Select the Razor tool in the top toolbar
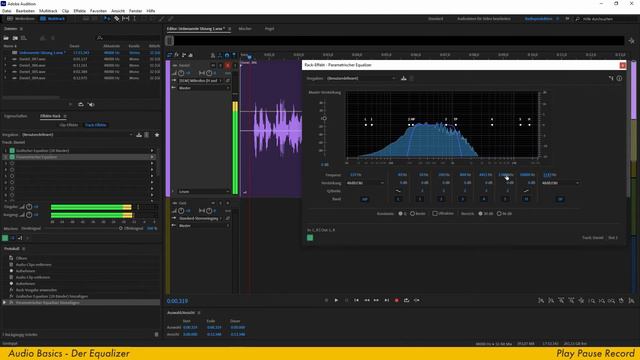This screenshot has width=640, height=360. click(116, 19)
